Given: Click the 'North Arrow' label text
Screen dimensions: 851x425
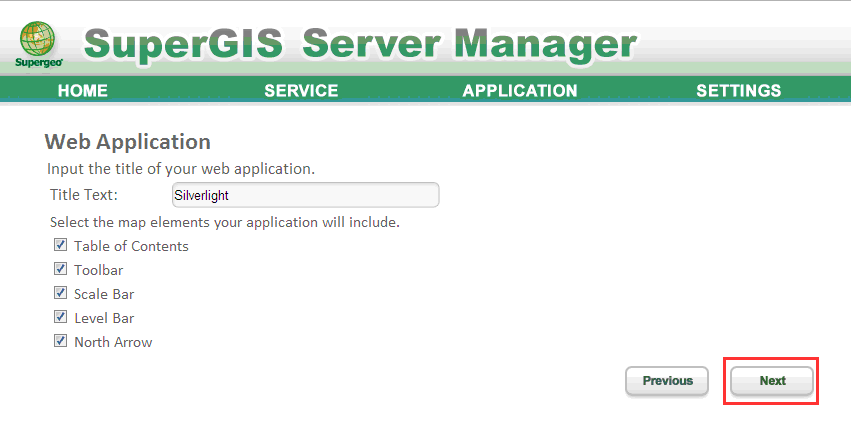Looking at the screenshot, I should point(113,342).
